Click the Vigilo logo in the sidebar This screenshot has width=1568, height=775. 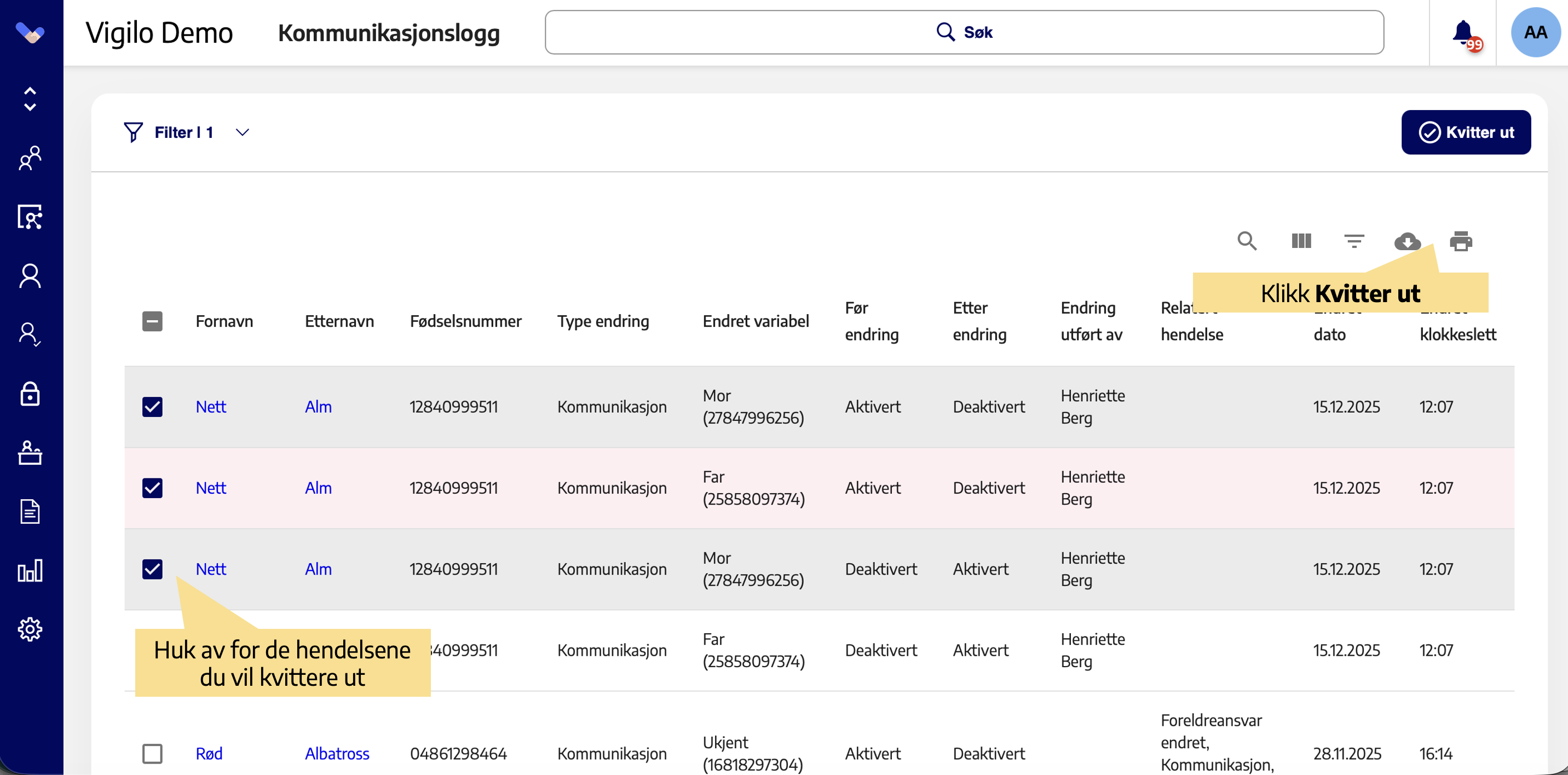30,32
